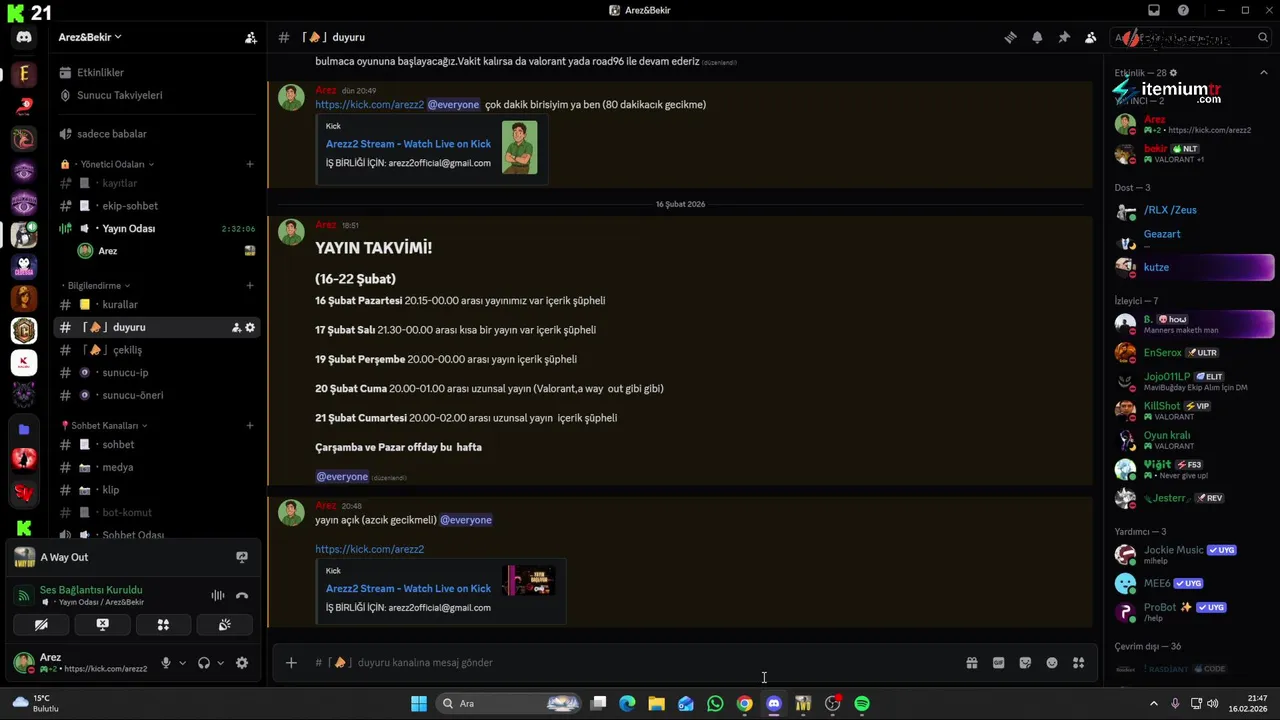Open Chrome from the Windows taskbar
Screen dimensions: 1280x720
pyautogui.click(x=744, y=703)
